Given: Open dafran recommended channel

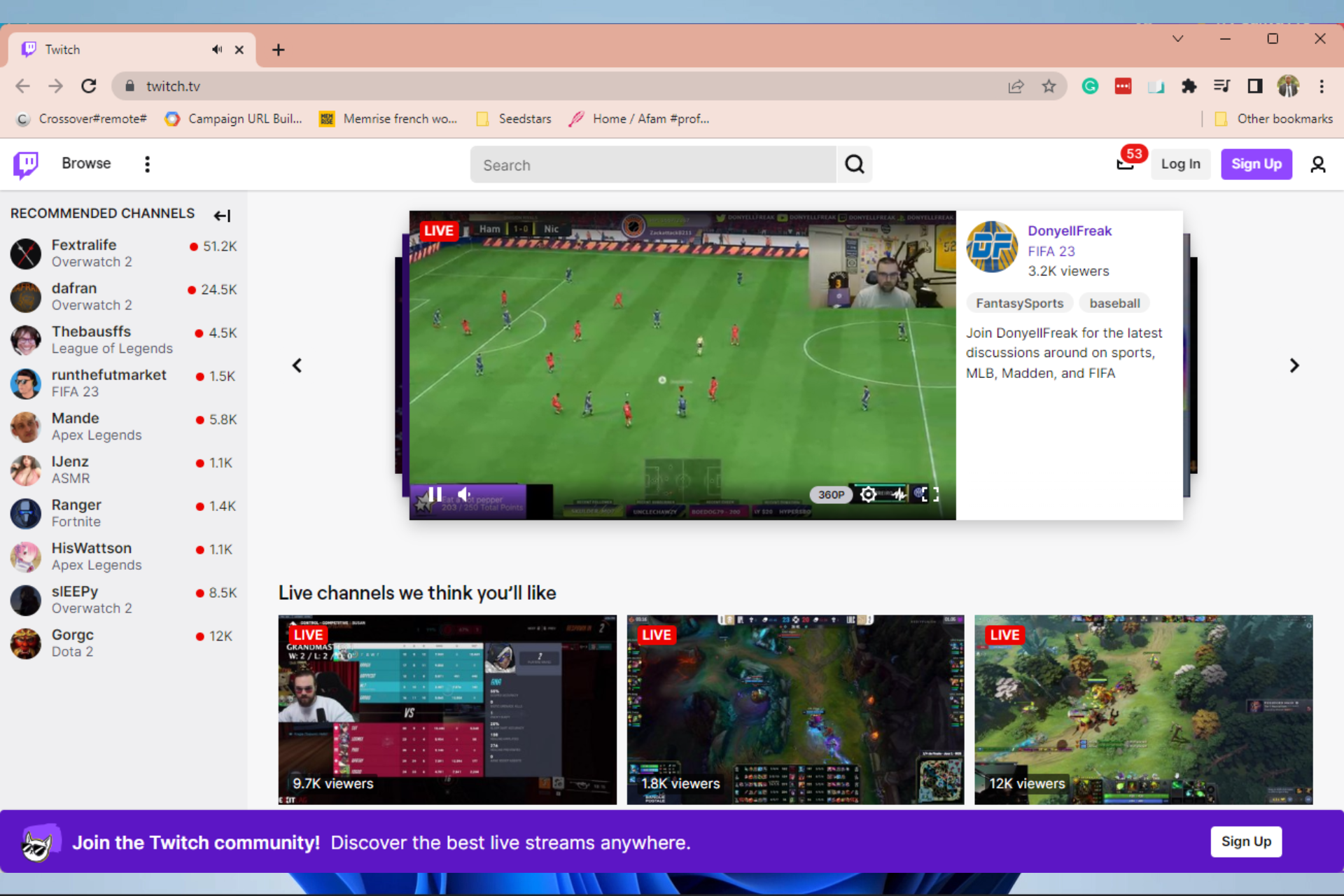Looking at the screenshot, I should click(123, 297).
